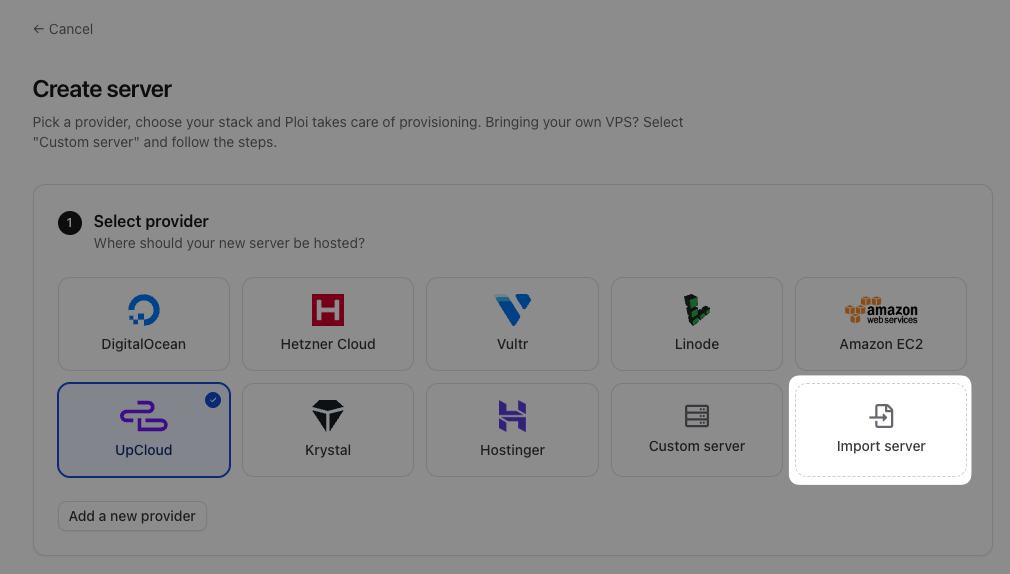Select the Hostinger logo icon

coord(513,416)
